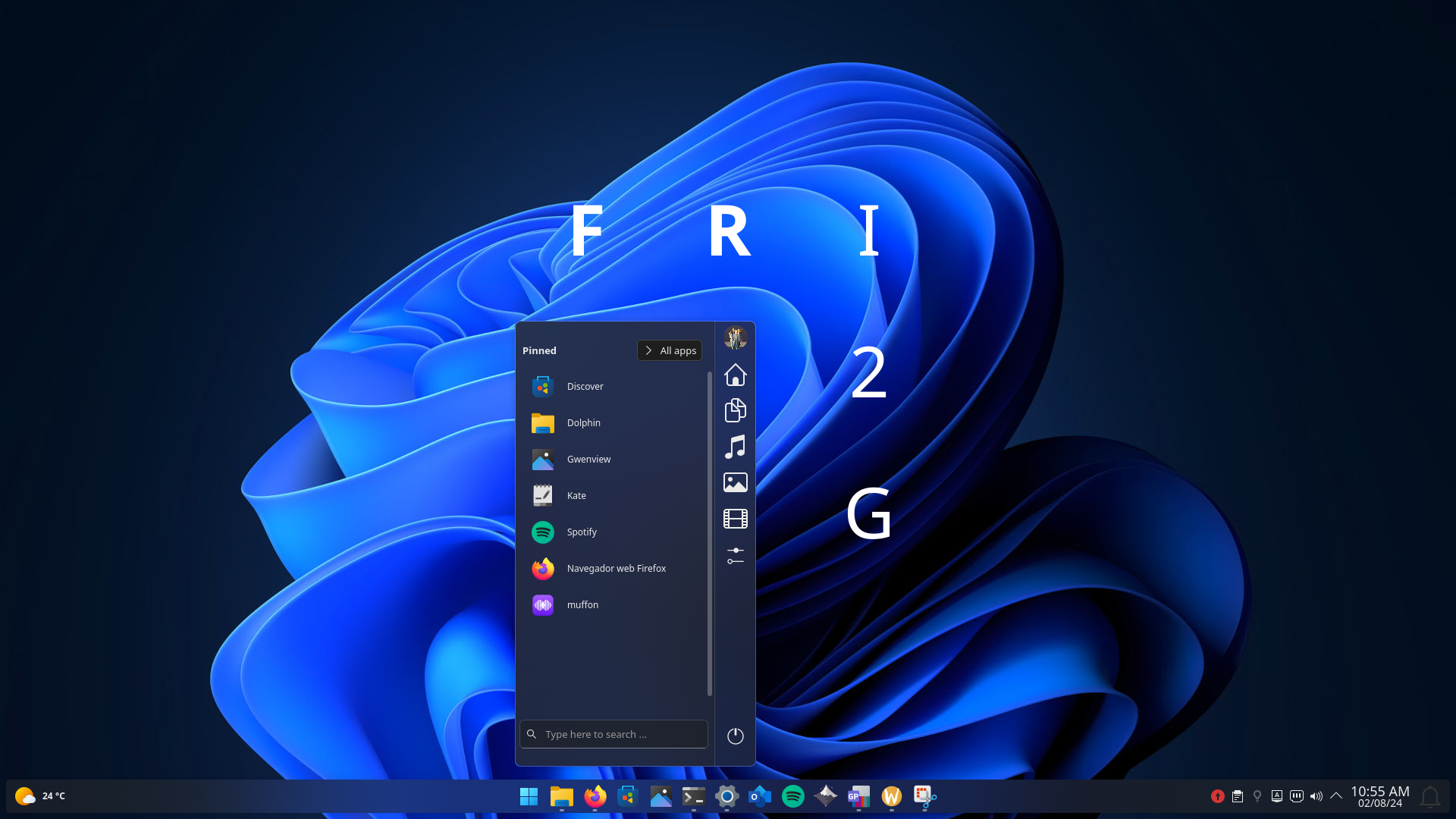Open the screenshot snipping tool on taskbar

[x=924, y=796]
